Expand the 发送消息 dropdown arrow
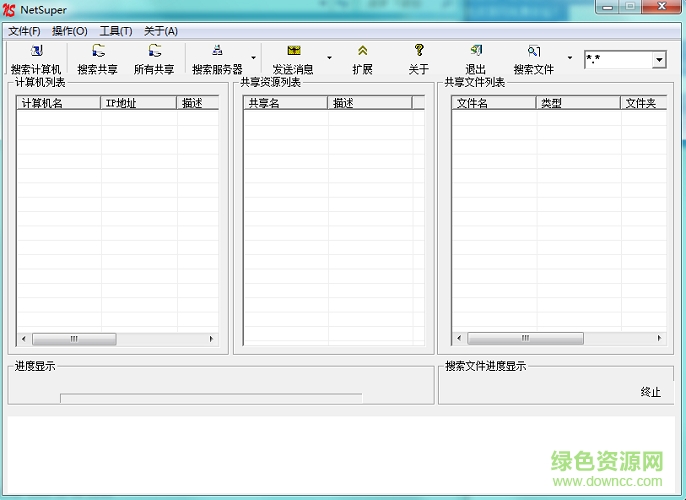Screen dimensions: 686x500 (329, 58)
